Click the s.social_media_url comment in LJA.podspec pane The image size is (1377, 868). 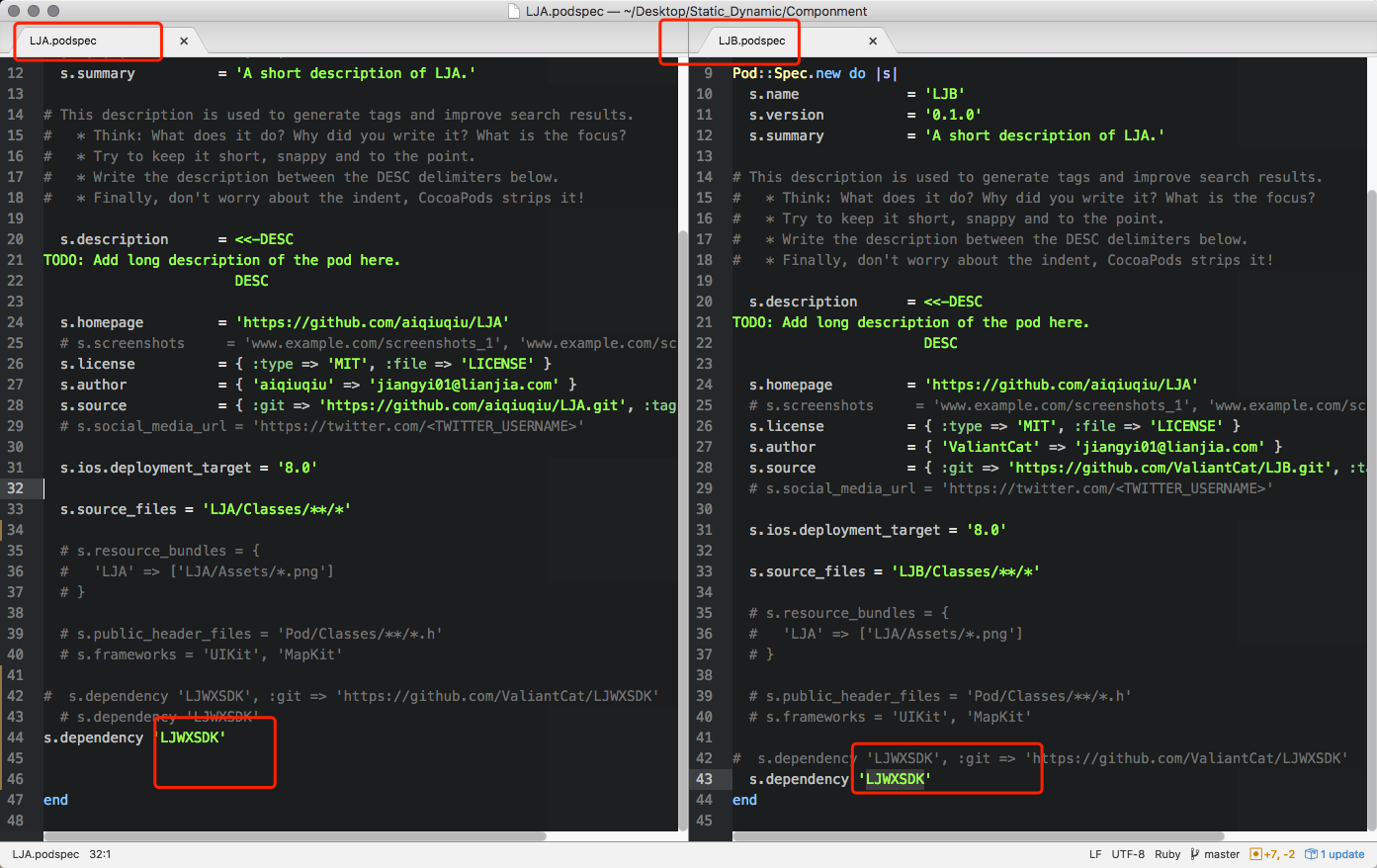pos(322,426)
